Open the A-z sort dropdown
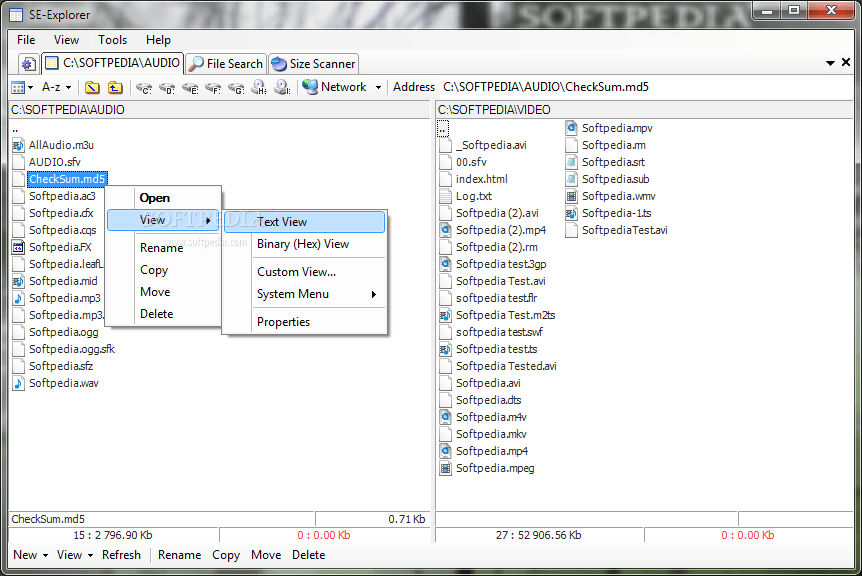Image resolution: width=862 pixels, height=576 pixels. click(x=57, y=87)
